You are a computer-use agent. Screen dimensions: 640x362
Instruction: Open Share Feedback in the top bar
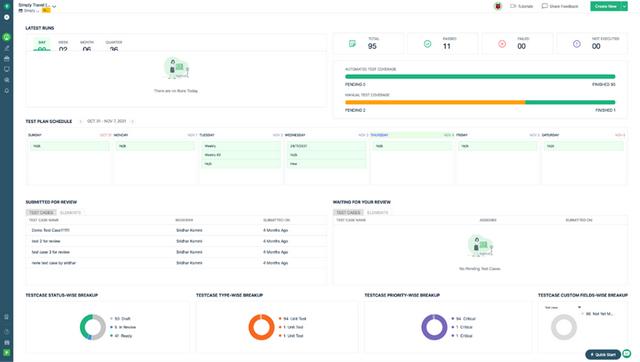pos(560,6)
